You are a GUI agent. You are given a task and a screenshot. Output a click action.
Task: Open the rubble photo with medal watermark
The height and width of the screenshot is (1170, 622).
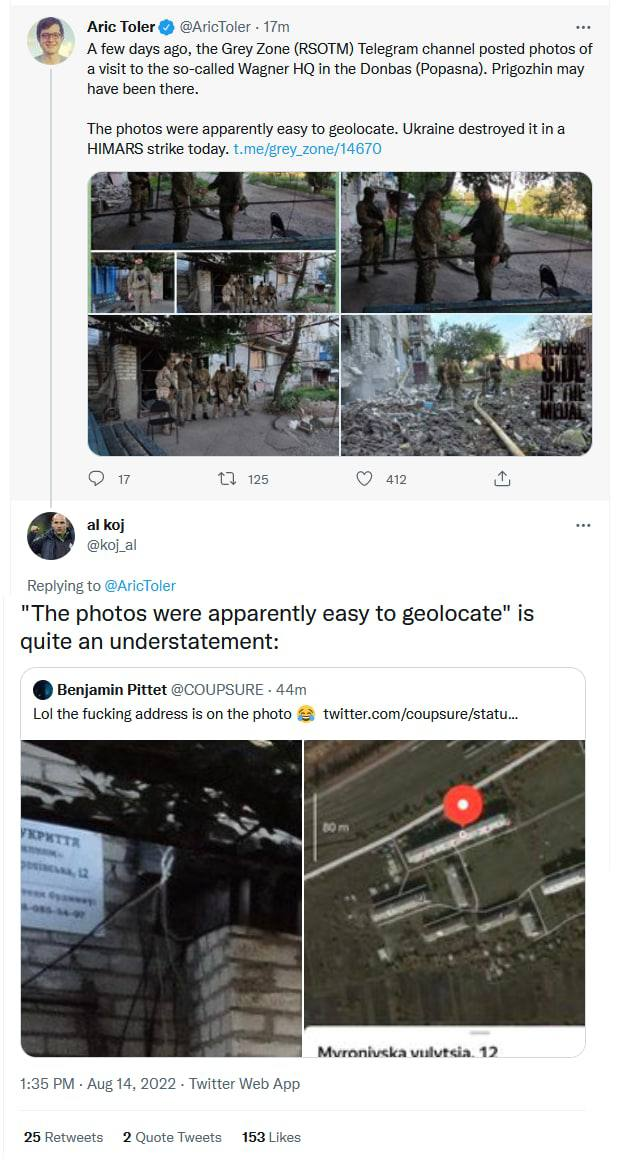[466, 385]
